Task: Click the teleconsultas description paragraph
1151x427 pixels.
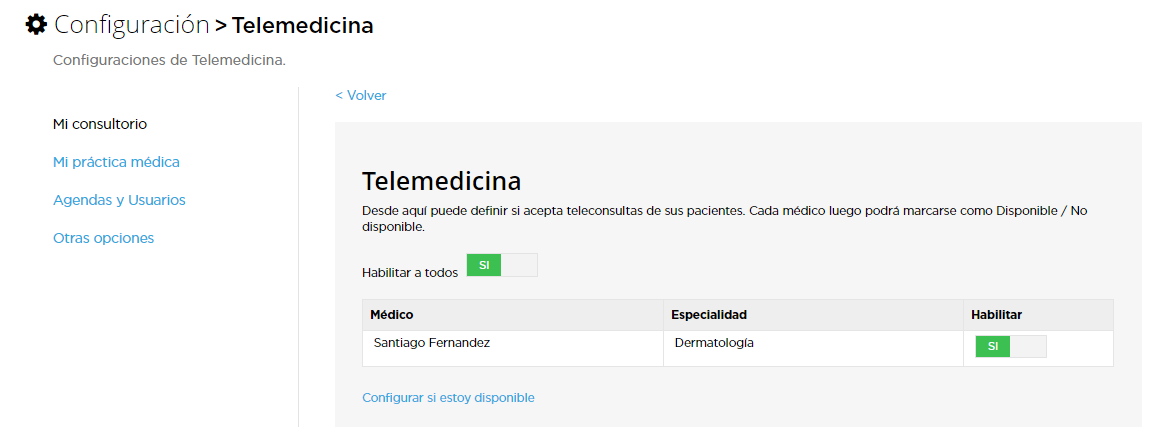Action: tap(725, 219)
